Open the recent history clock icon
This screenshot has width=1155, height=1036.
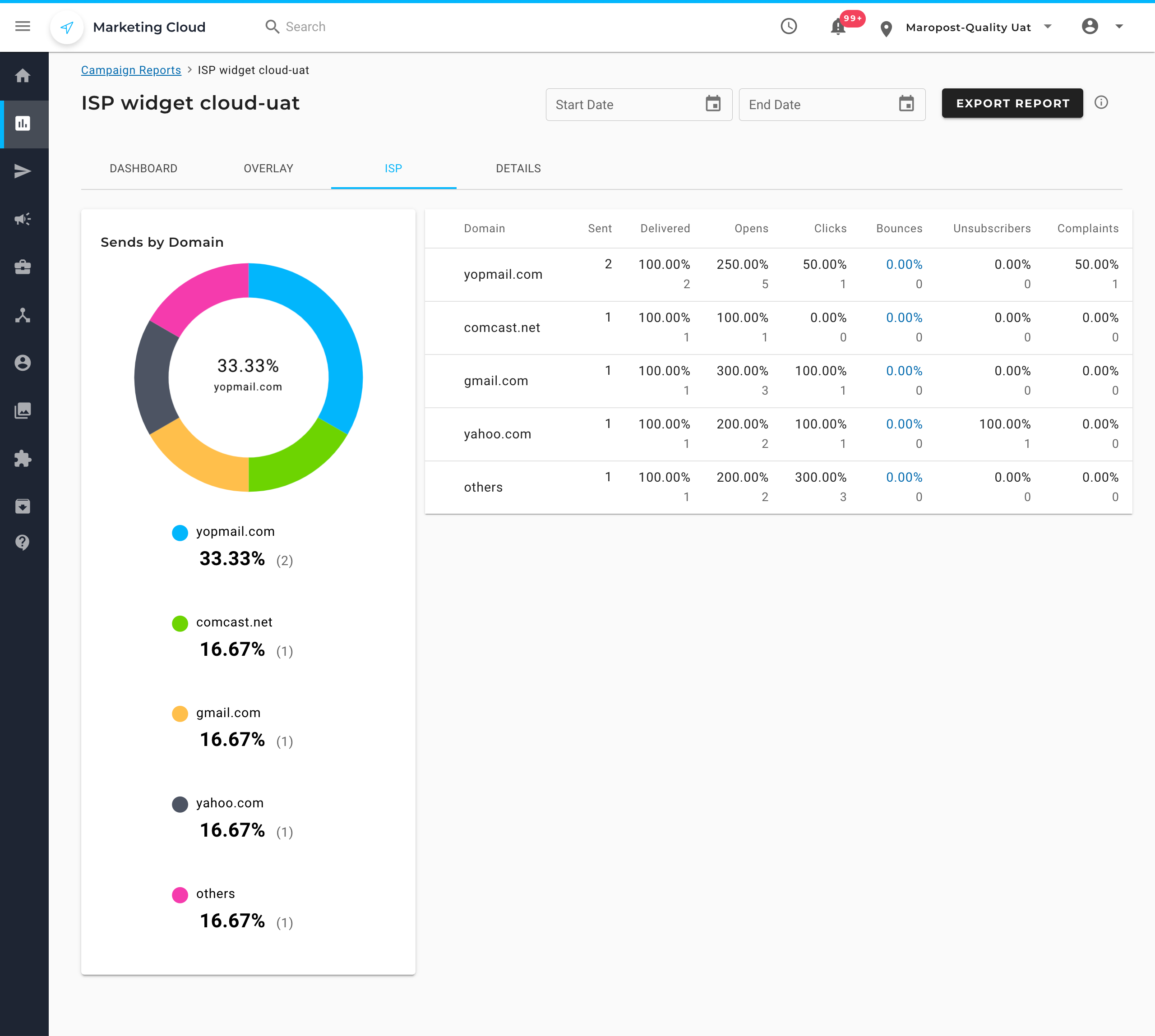pos(789,26)
